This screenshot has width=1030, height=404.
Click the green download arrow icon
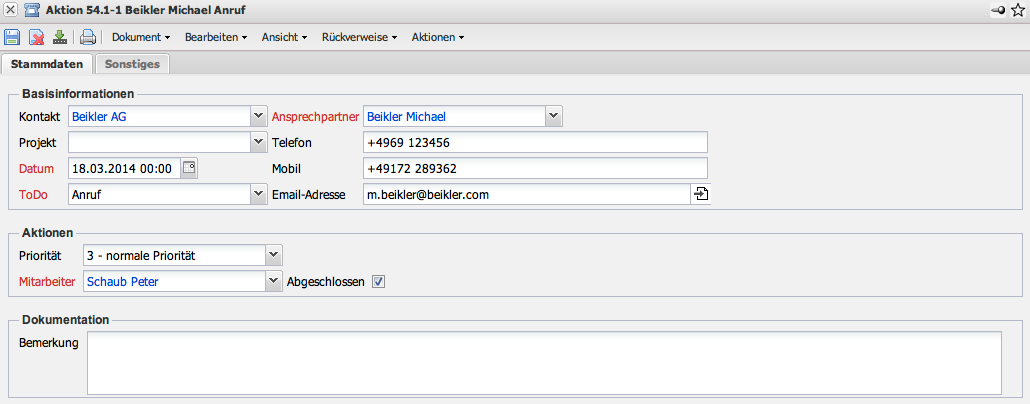coord(60,38)
